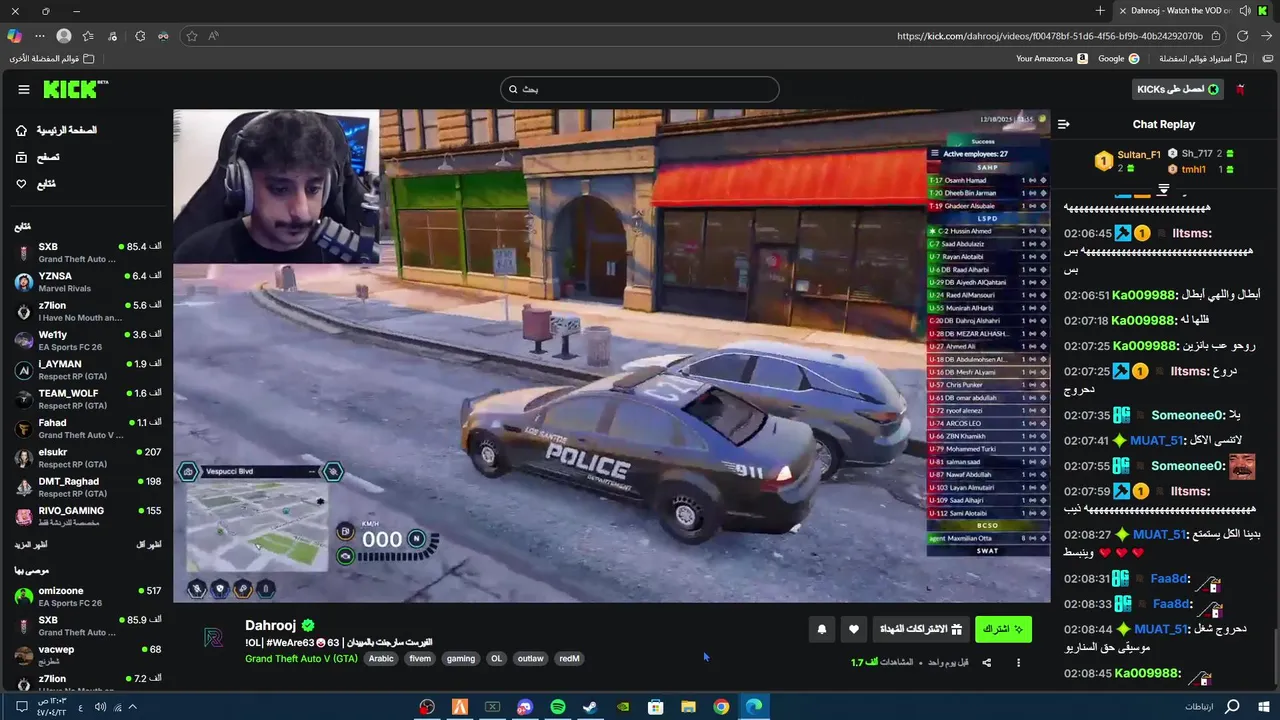The width and height of the screenshot is (1280, 720).
Task: Open omizoone recommended channel
Action: [87, 596]
